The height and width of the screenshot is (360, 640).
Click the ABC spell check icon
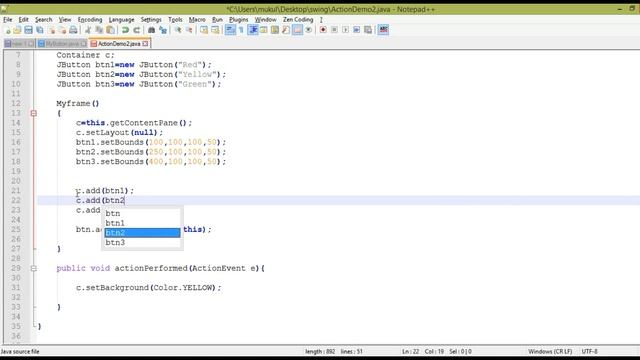click(383, 30)
